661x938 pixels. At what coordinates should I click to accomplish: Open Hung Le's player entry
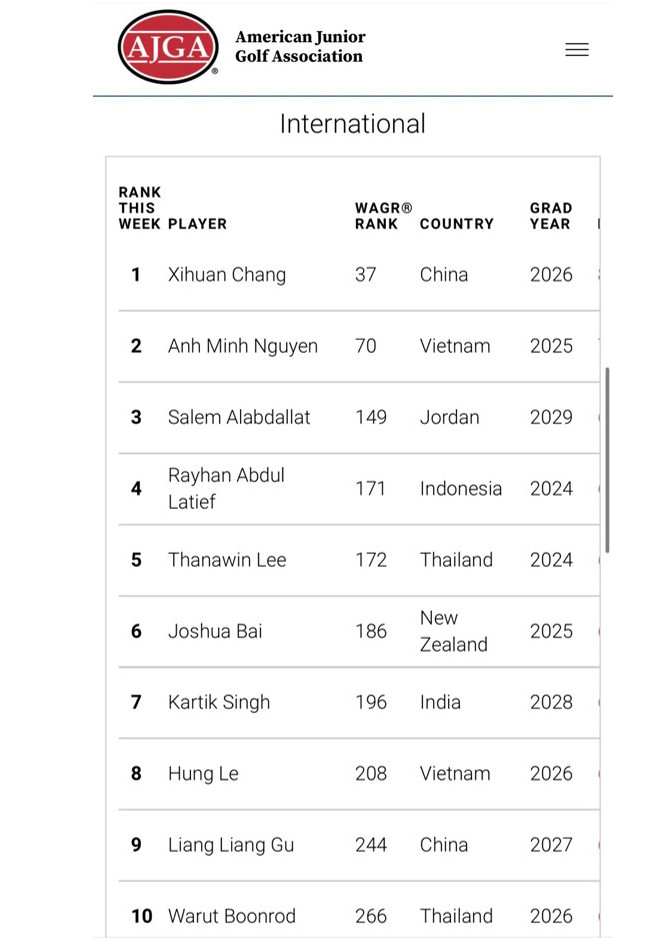point(203,773)
